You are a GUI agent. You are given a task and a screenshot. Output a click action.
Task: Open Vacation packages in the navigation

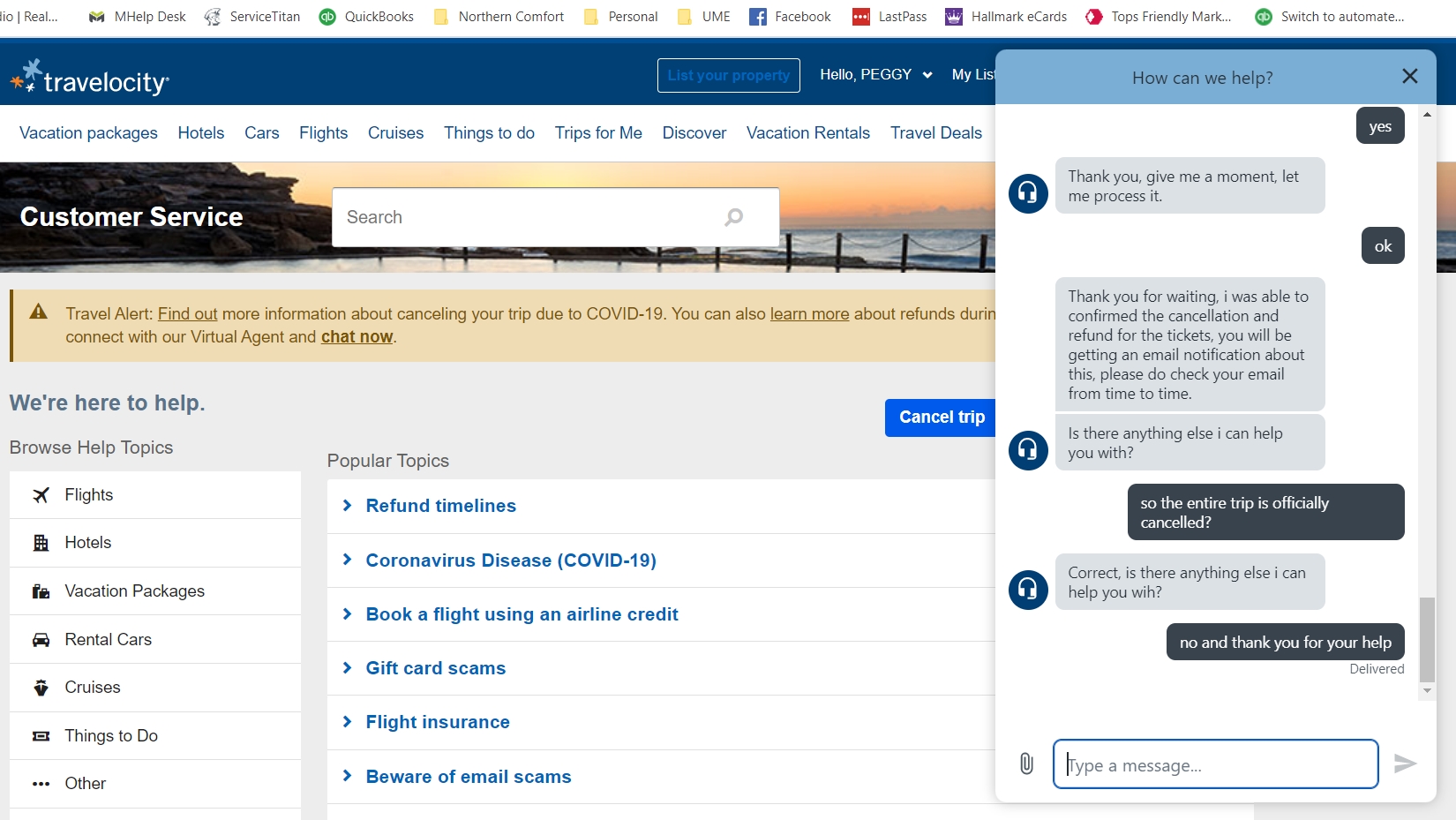[x=88, y=133]
